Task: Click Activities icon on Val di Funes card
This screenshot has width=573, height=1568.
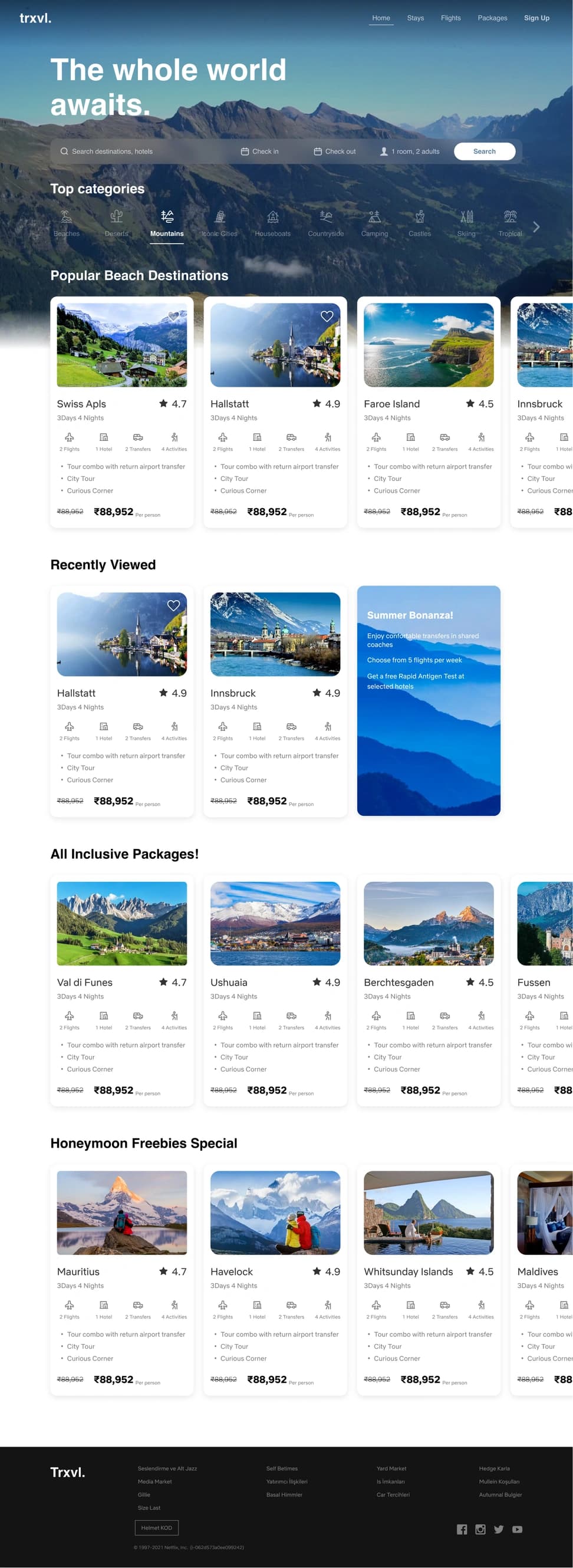Action: tap(174, 1015)
